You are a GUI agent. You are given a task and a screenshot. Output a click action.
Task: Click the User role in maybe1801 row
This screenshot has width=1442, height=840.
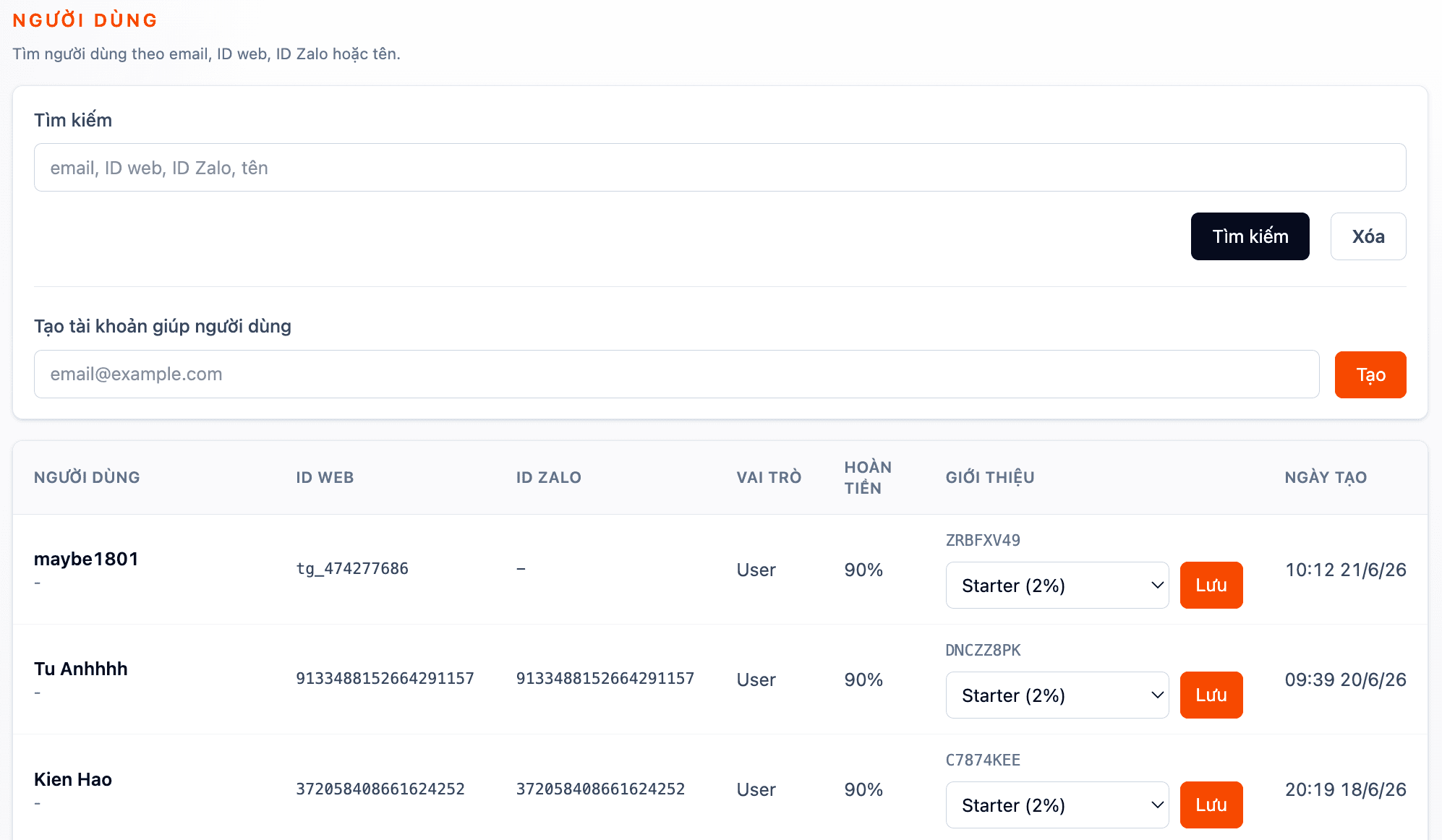coord(756,570)
